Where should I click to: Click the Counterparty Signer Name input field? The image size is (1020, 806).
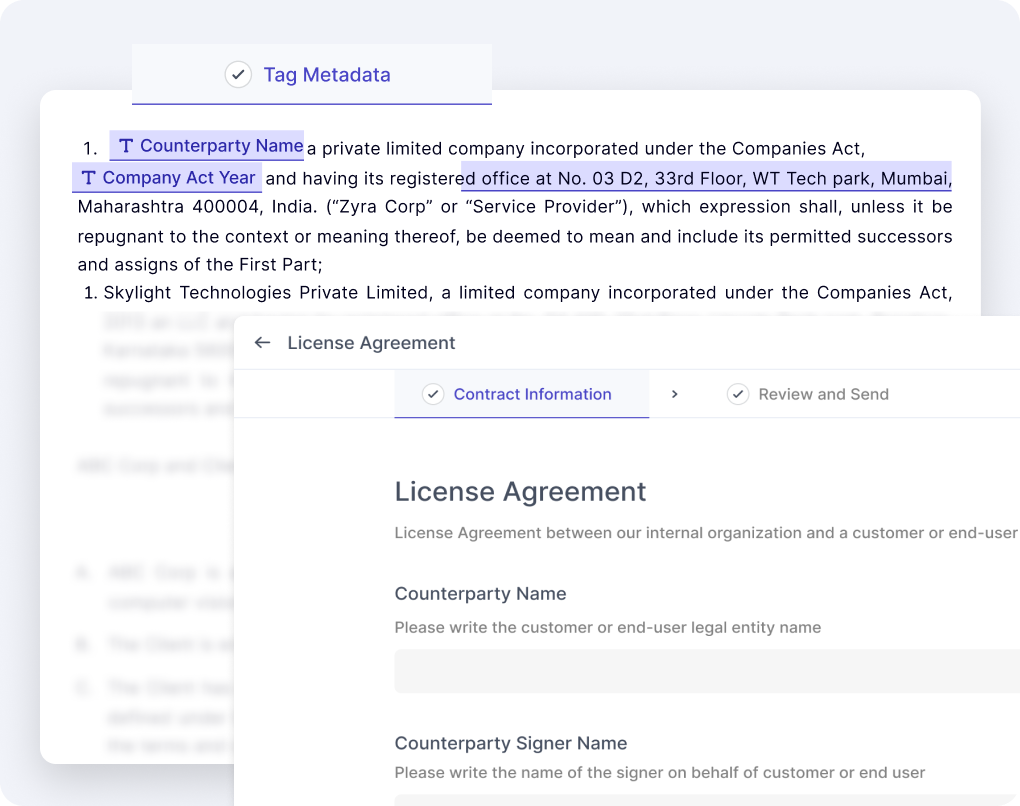pos(706,800)
